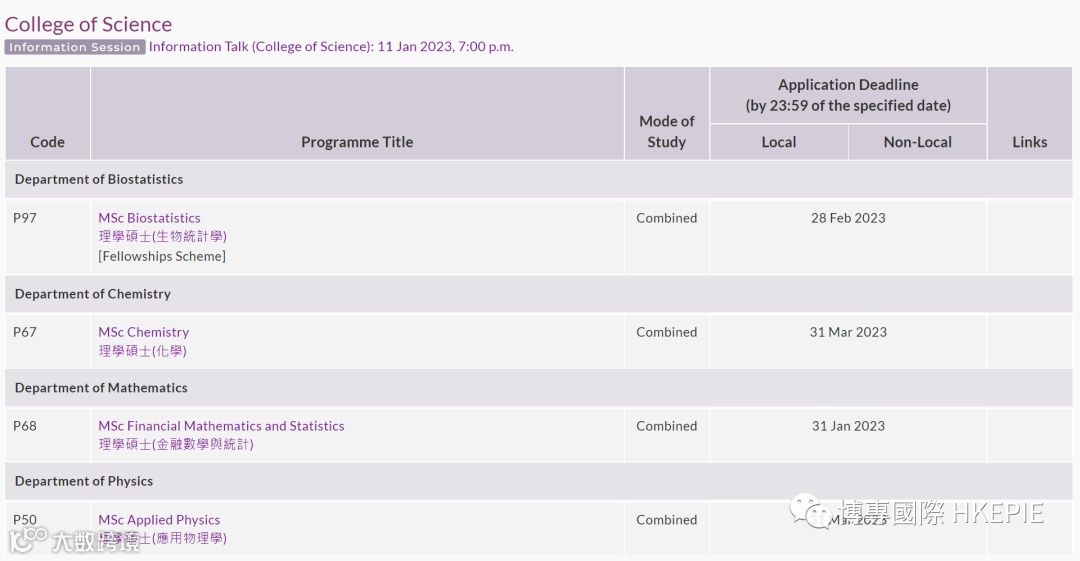Click the Chinese title 理學碩士(化學)

[x=142, y=351]
